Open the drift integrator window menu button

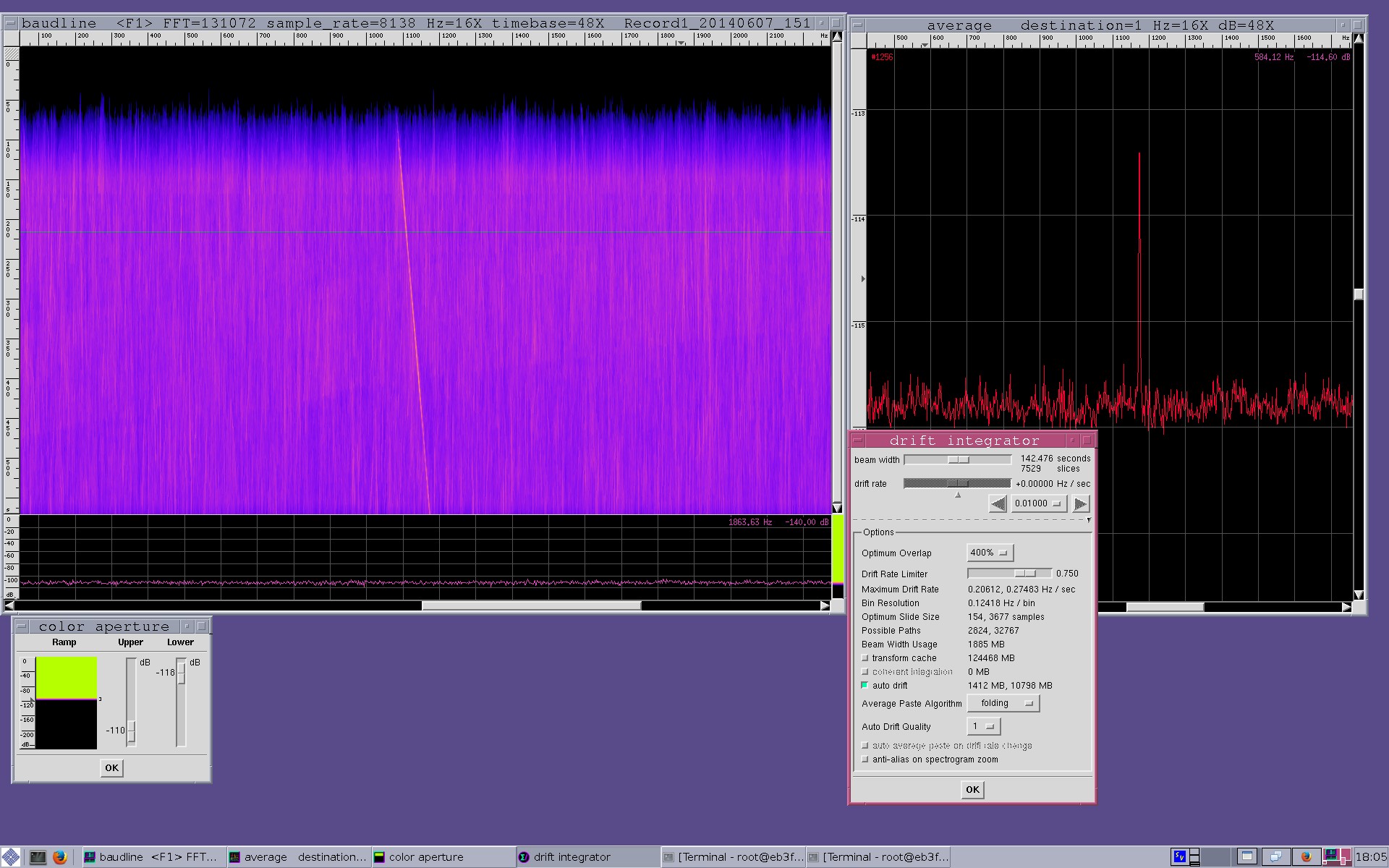pyautogui.click(x=858, y=441)
